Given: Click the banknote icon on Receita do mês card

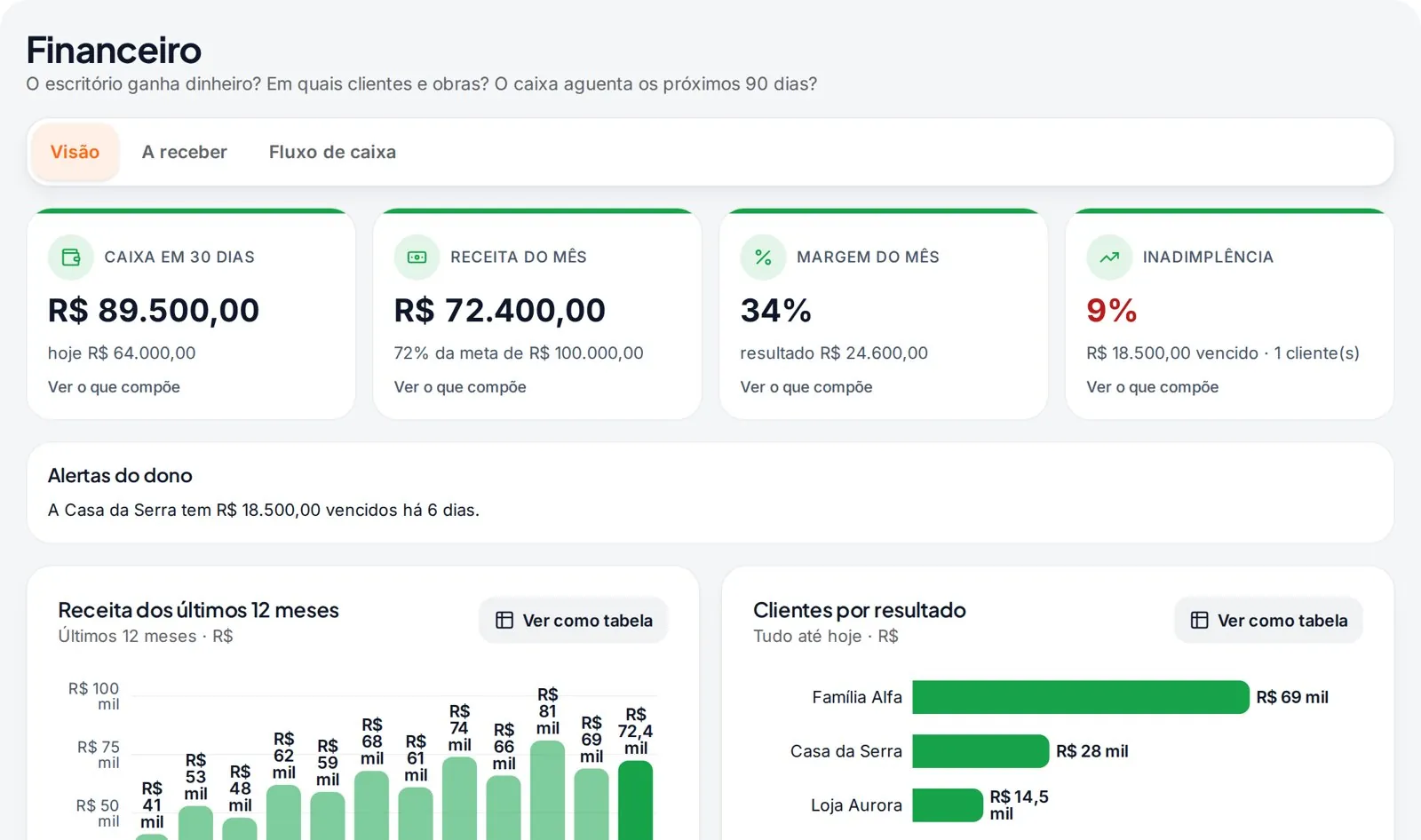Looking at the screenshot, I should point(417,258).
